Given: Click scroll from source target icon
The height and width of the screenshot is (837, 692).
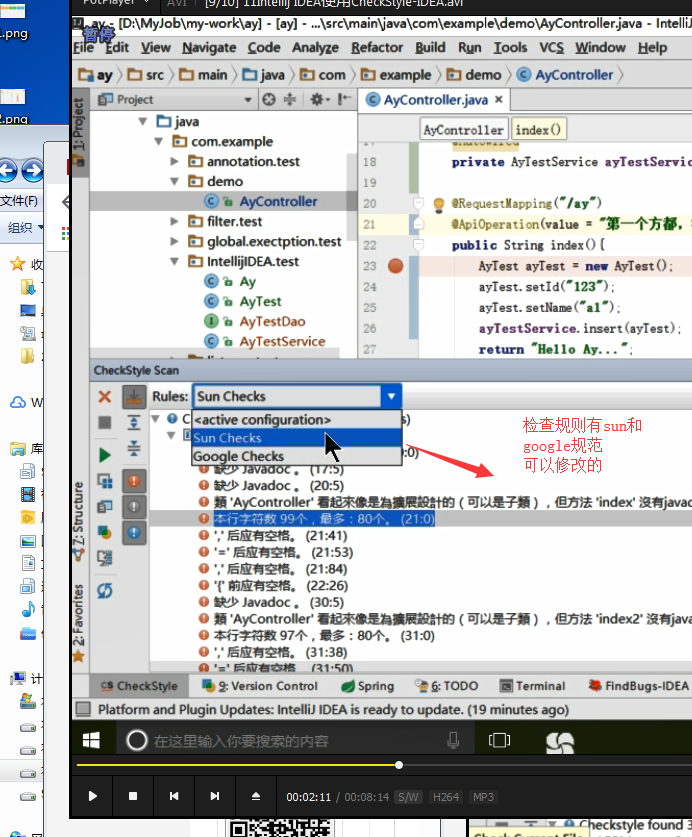Looking at the screenshot, I should (269, 99).
